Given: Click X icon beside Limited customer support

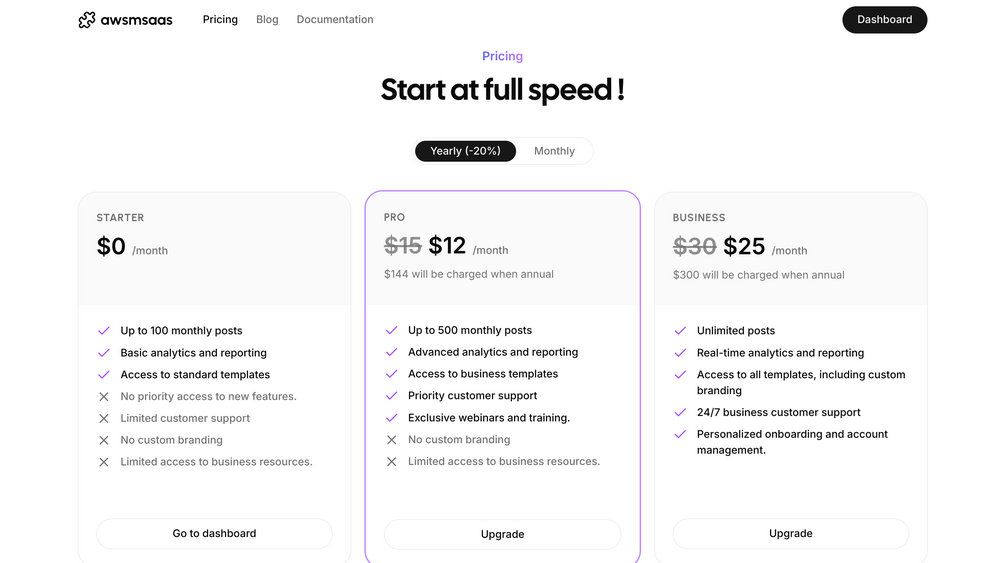Looking at the screenshot, I should pyautogui.click(x=104, y=419).
